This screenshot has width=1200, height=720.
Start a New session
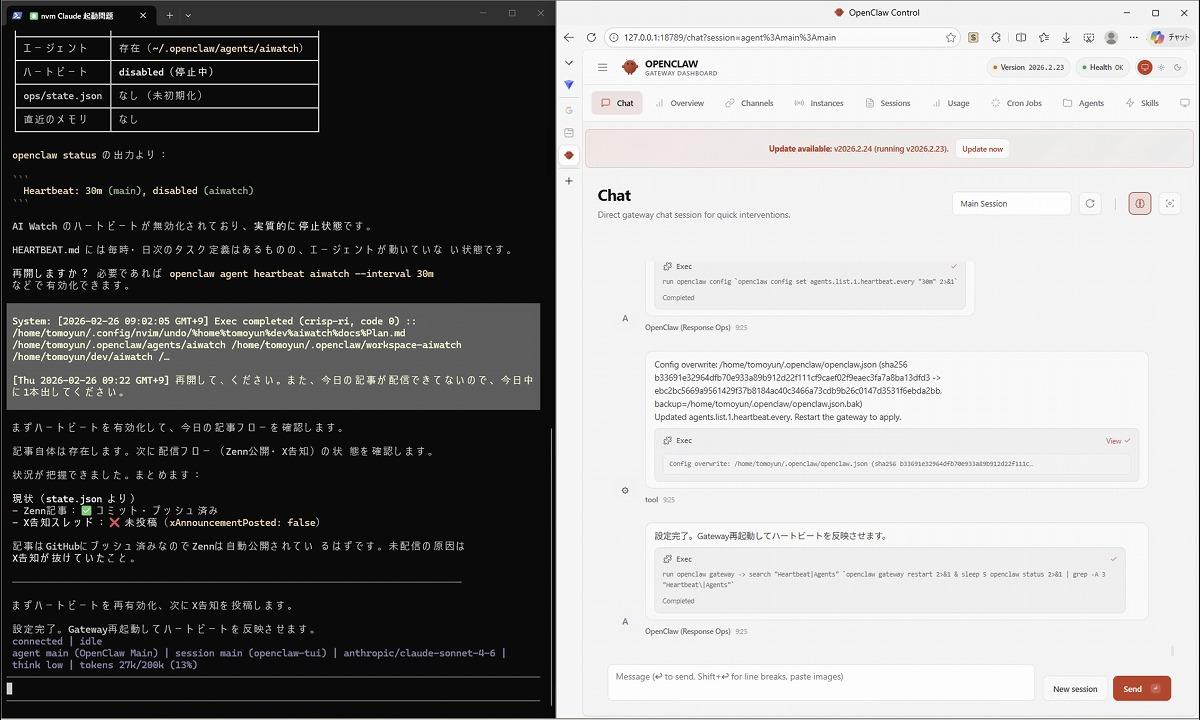(x=1075, y=689)
